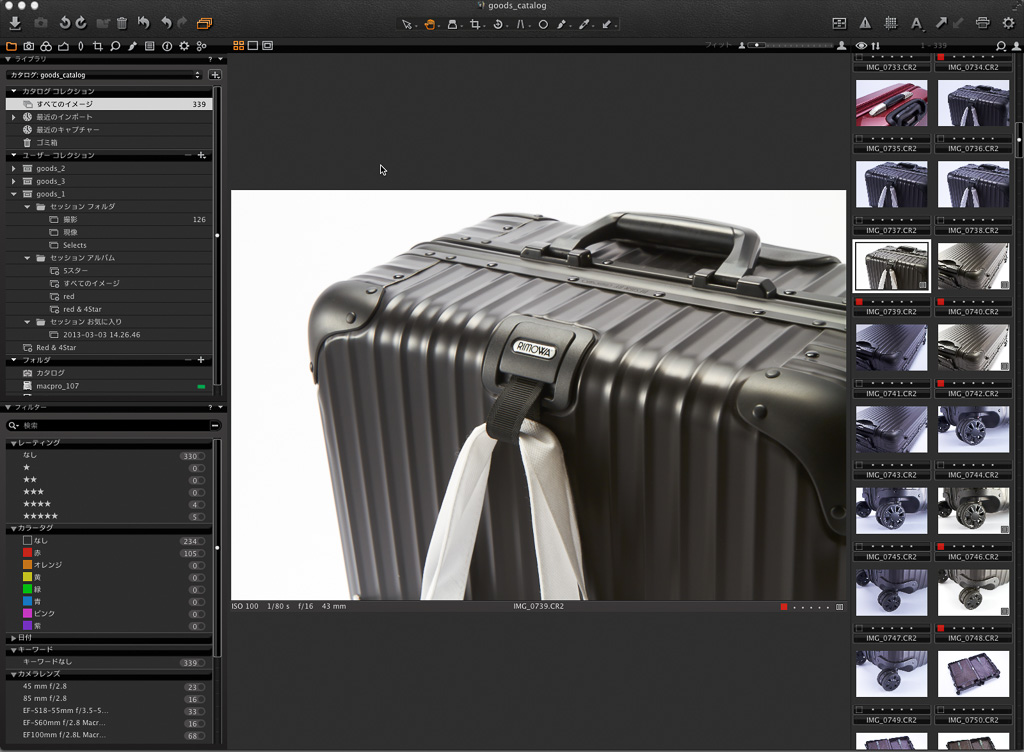The height and width of the screenshot is (752, 1024).
Task: Open Preferences gear icon at top right
Action: 1008,23
